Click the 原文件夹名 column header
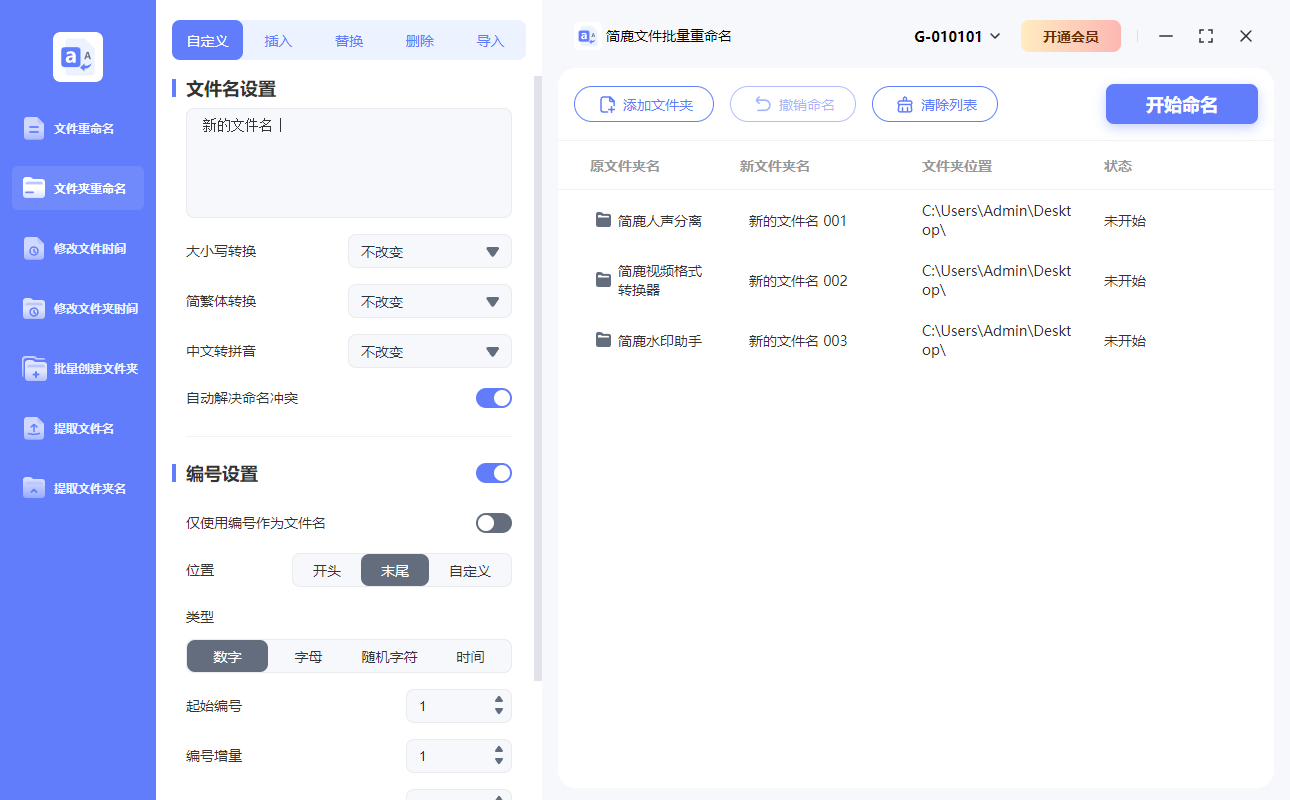The image size is (1290, 800). coord(625,166)
